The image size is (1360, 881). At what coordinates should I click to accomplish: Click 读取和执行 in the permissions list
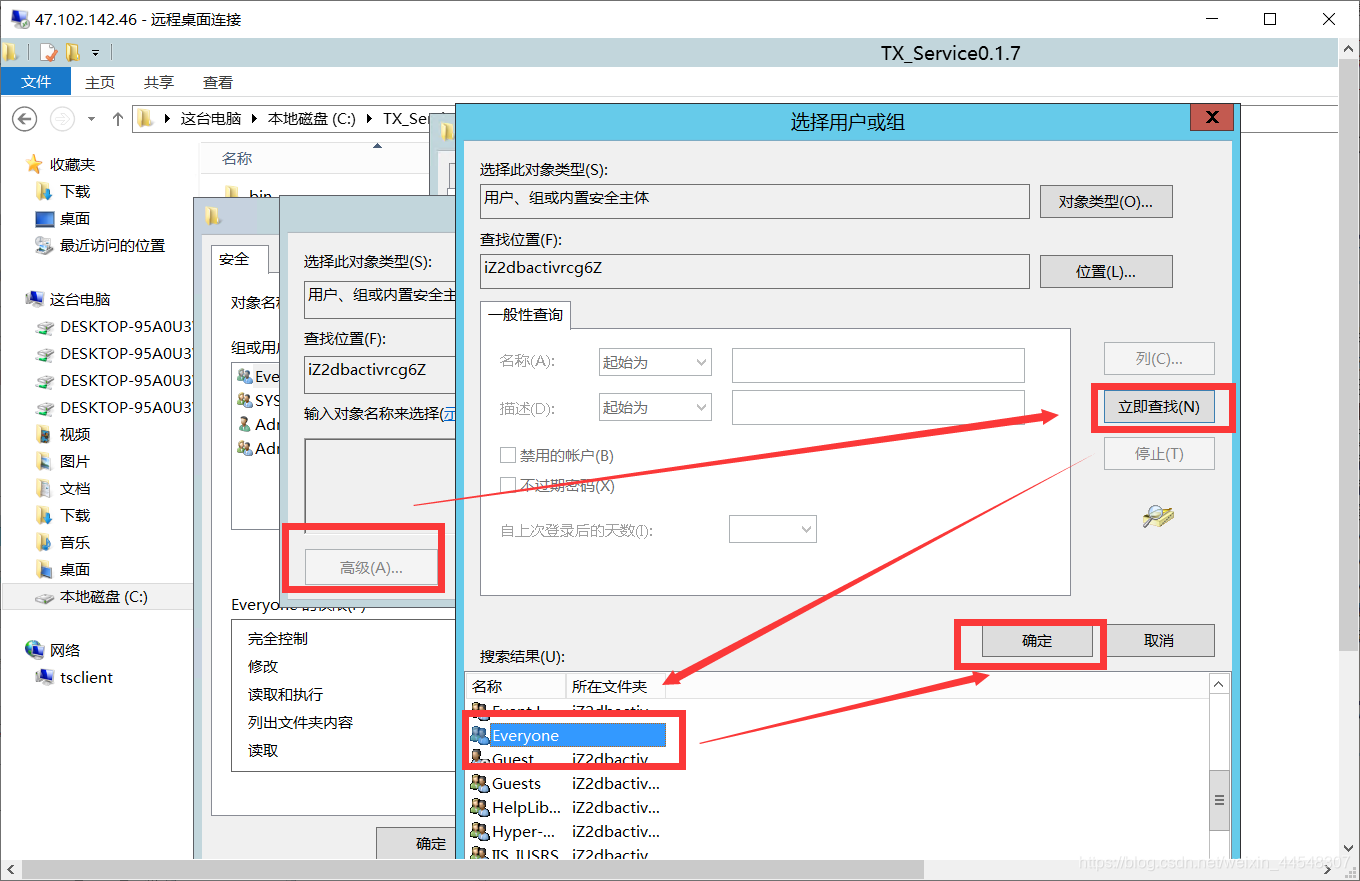coord(285,695)
